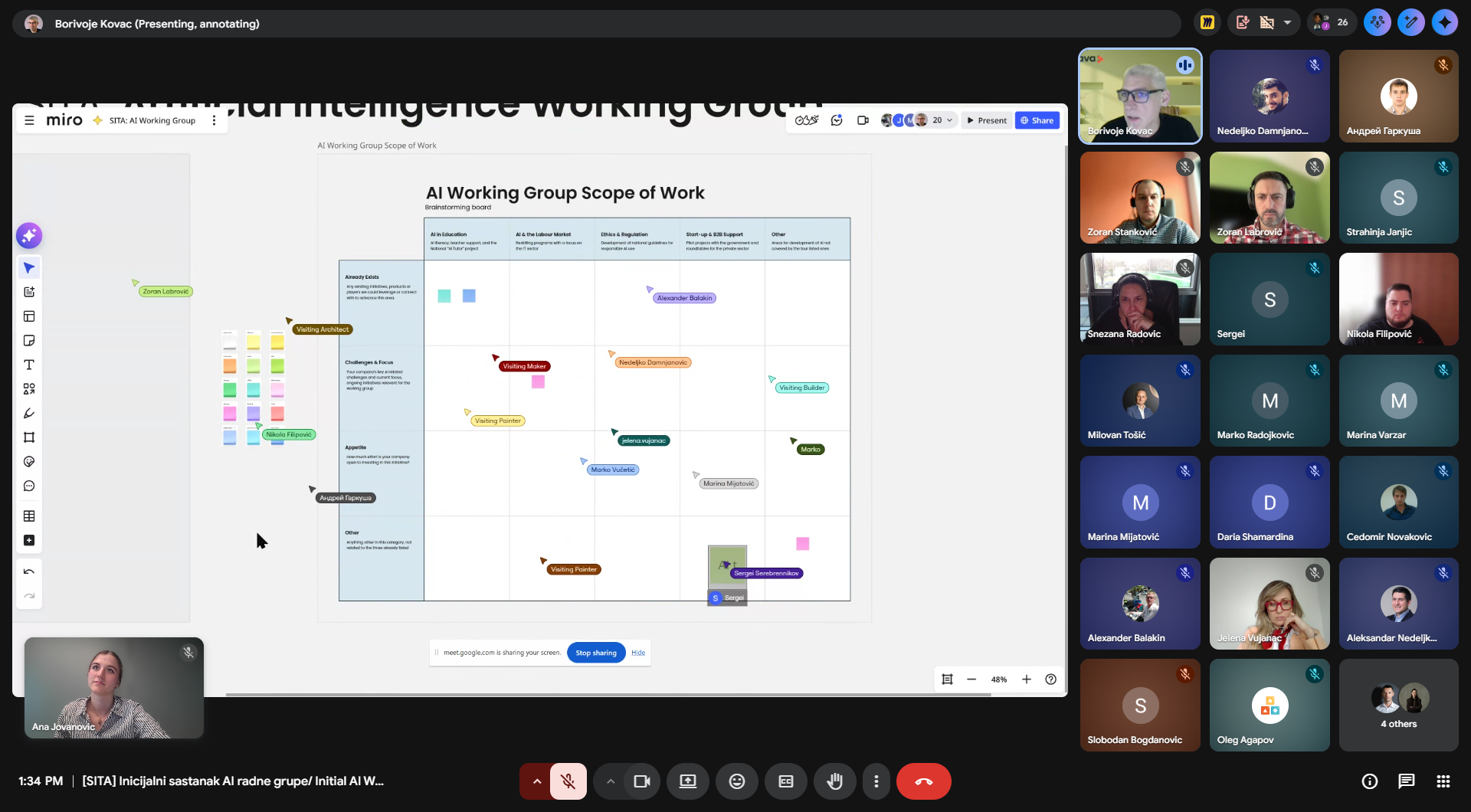The width and height of the screenshot is (1471, 812).
Task: Raise hand in the meeting
Action: coord(834,781)
